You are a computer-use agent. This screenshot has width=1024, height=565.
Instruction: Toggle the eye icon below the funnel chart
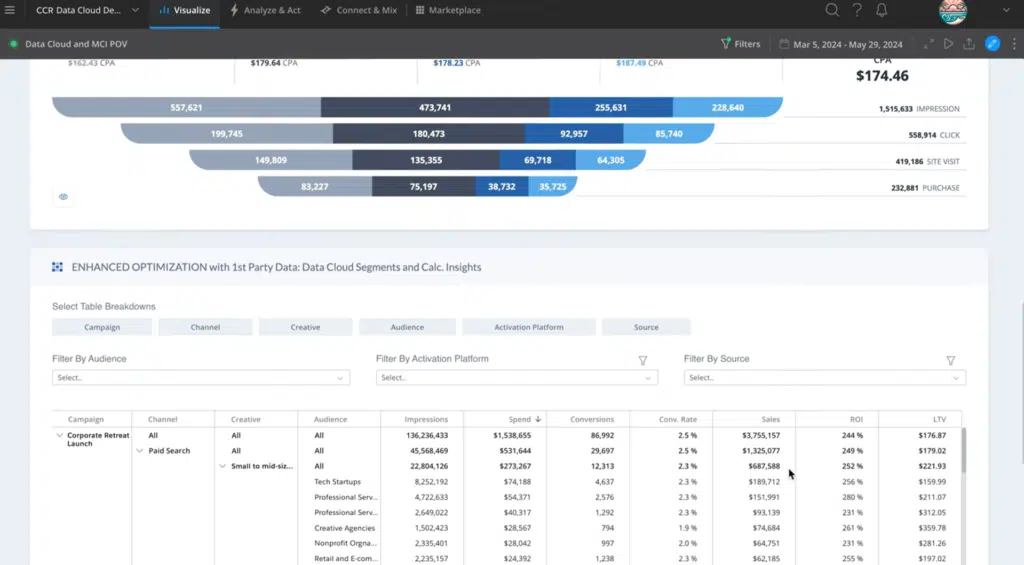click(63, 197)
